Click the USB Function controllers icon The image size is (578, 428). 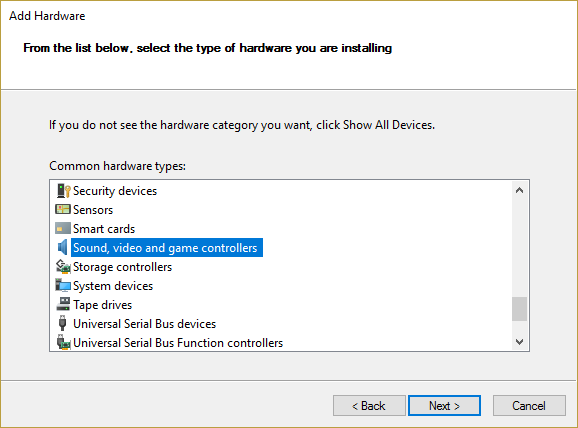[x=63, y=343]
